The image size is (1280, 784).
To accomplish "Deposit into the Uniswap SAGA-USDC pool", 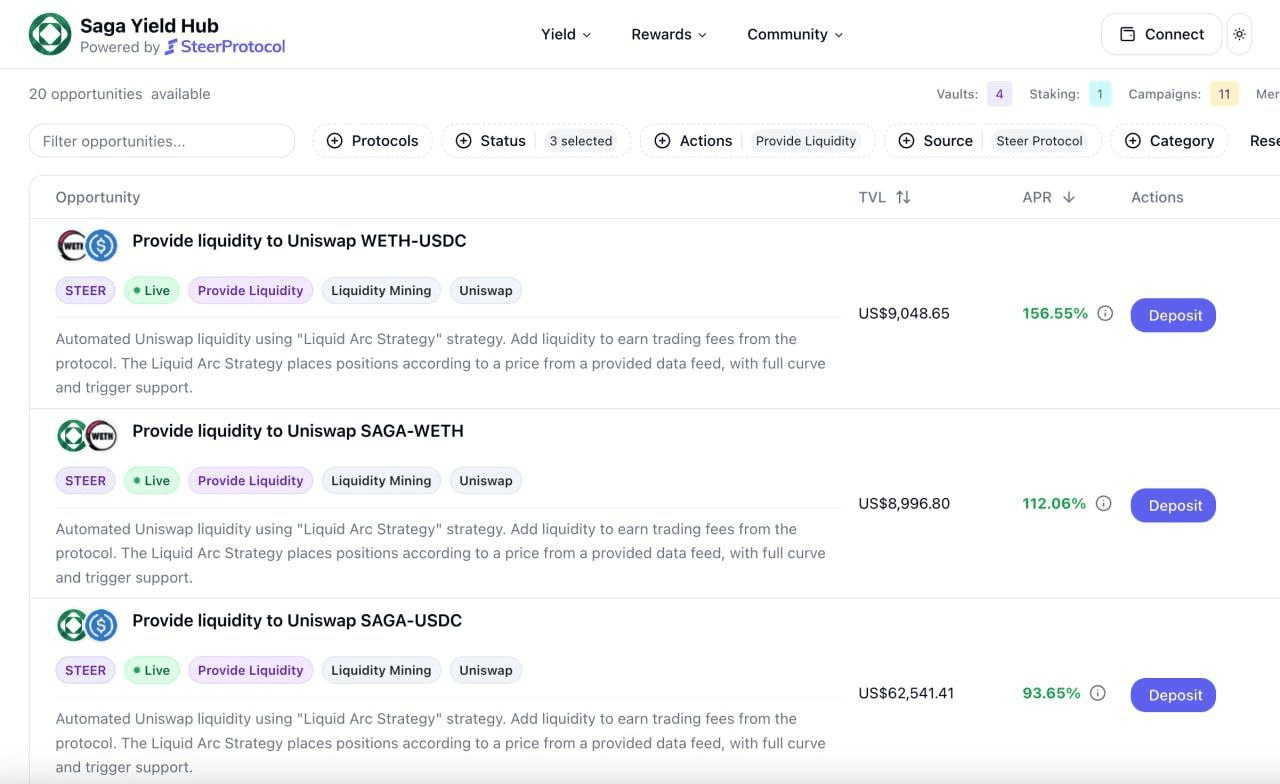I will tap(1173, 695).
